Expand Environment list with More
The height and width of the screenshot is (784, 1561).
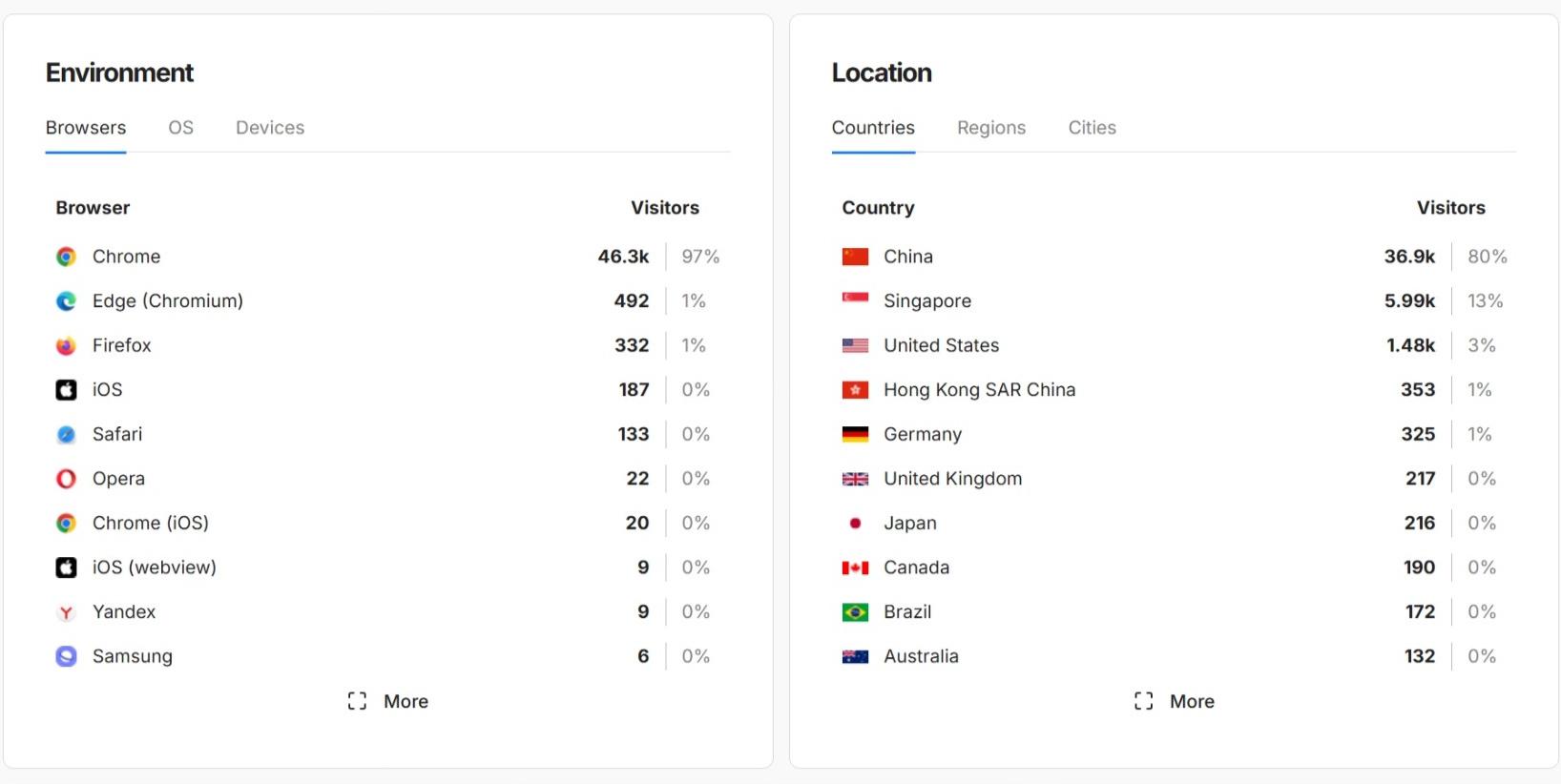click(x=388, y=701)
